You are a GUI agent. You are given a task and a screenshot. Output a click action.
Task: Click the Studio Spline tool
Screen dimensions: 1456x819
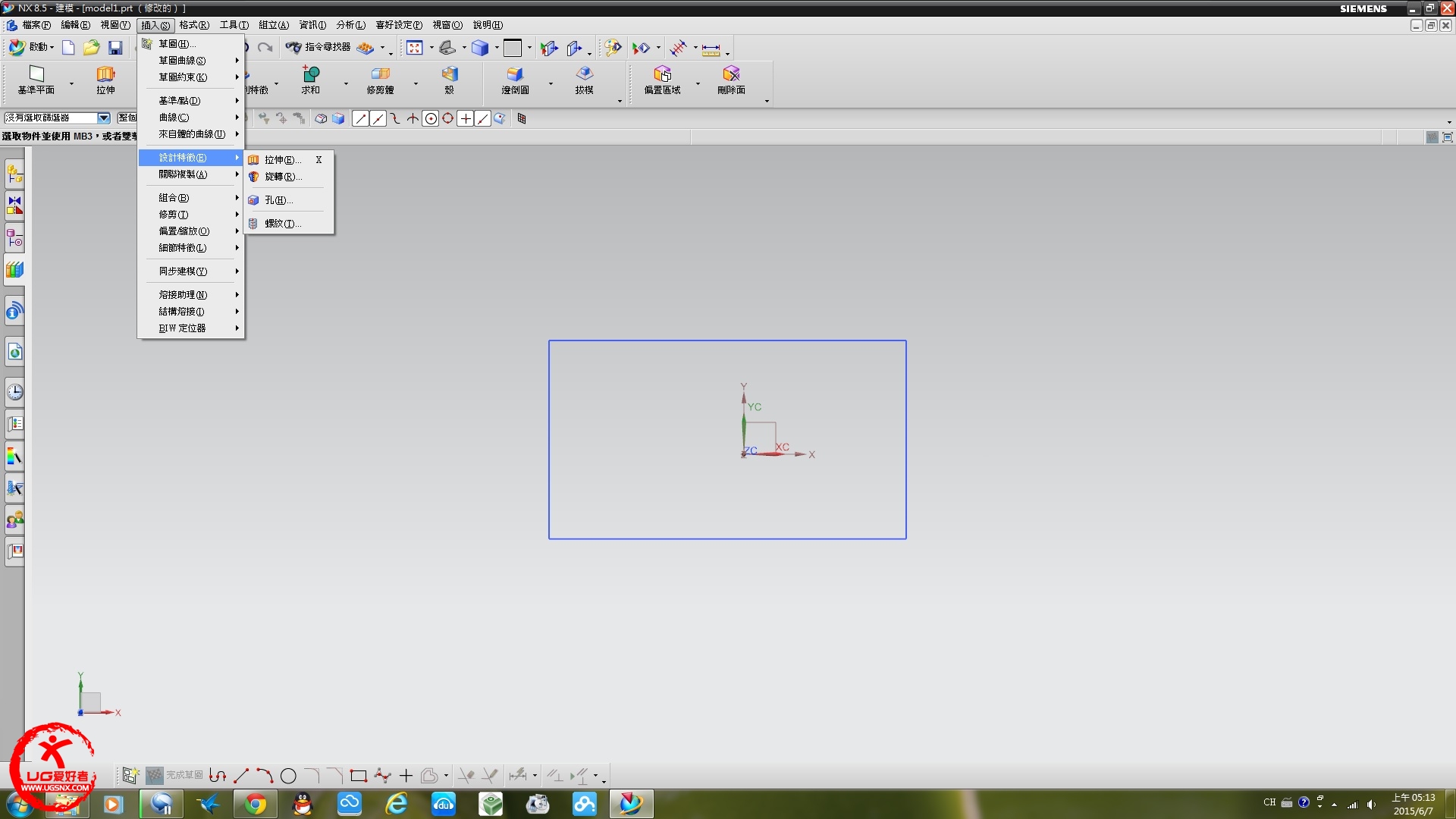pyautogui.click(x=382, y=775)
